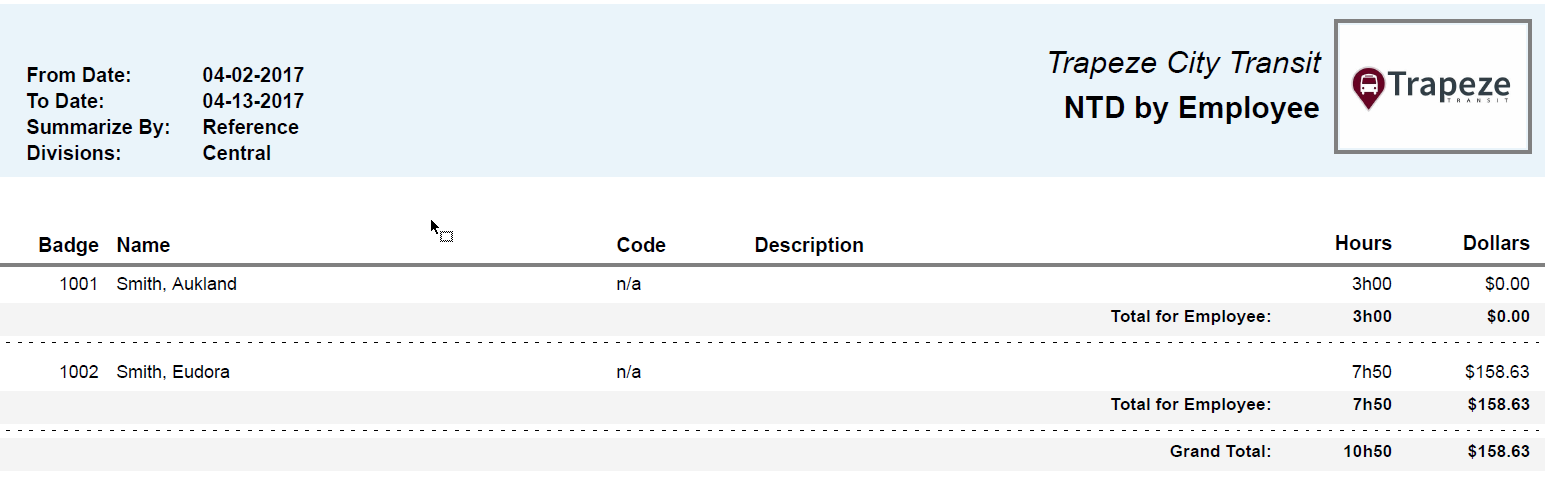Click the Dollars column header
The image size is (1545, 480).
(x=1496, y=243)
